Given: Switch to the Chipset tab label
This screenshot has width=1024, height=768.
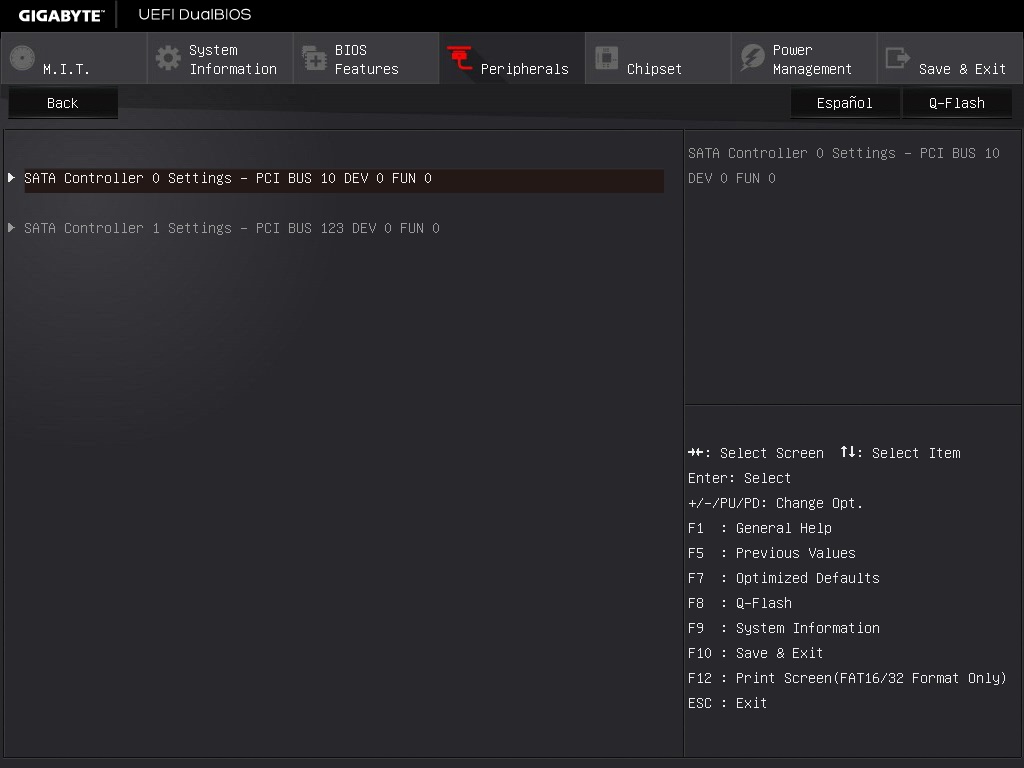Looking at the screenshot, I should [654, 69].
